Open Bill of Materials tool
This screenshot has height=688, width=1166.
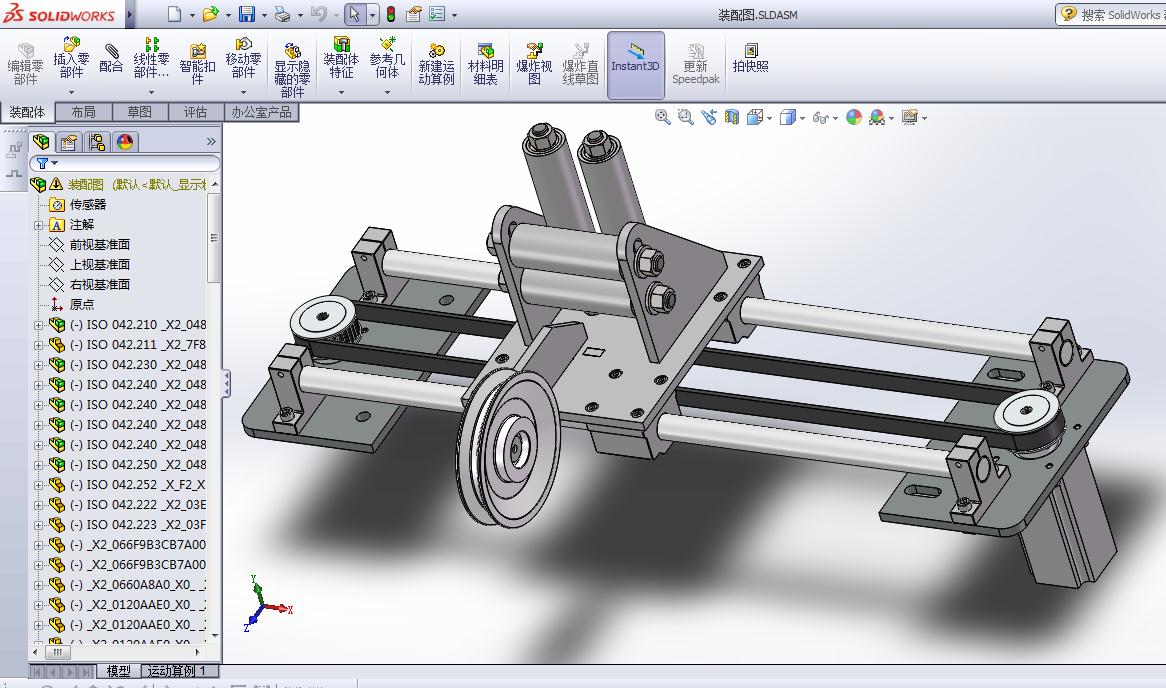(486, 64)
